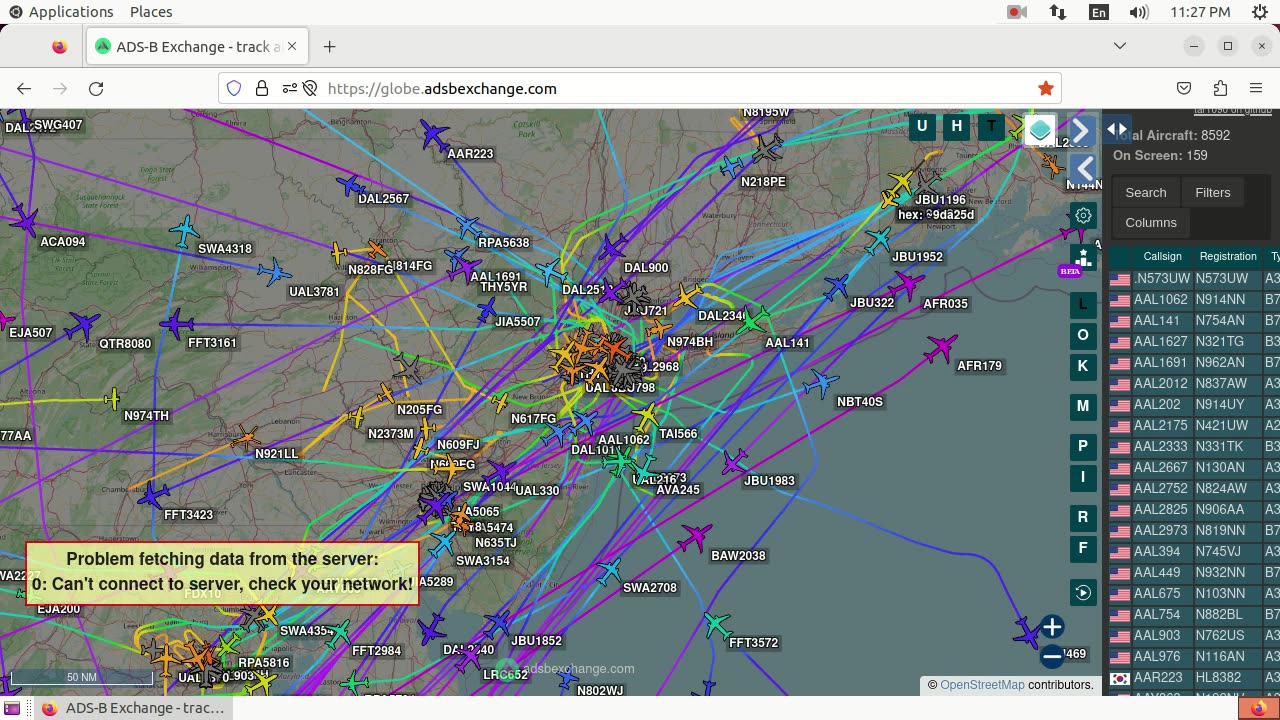Zoom out with the minus button
Screen dimensions: 1280x720
tap(1051, 656)
